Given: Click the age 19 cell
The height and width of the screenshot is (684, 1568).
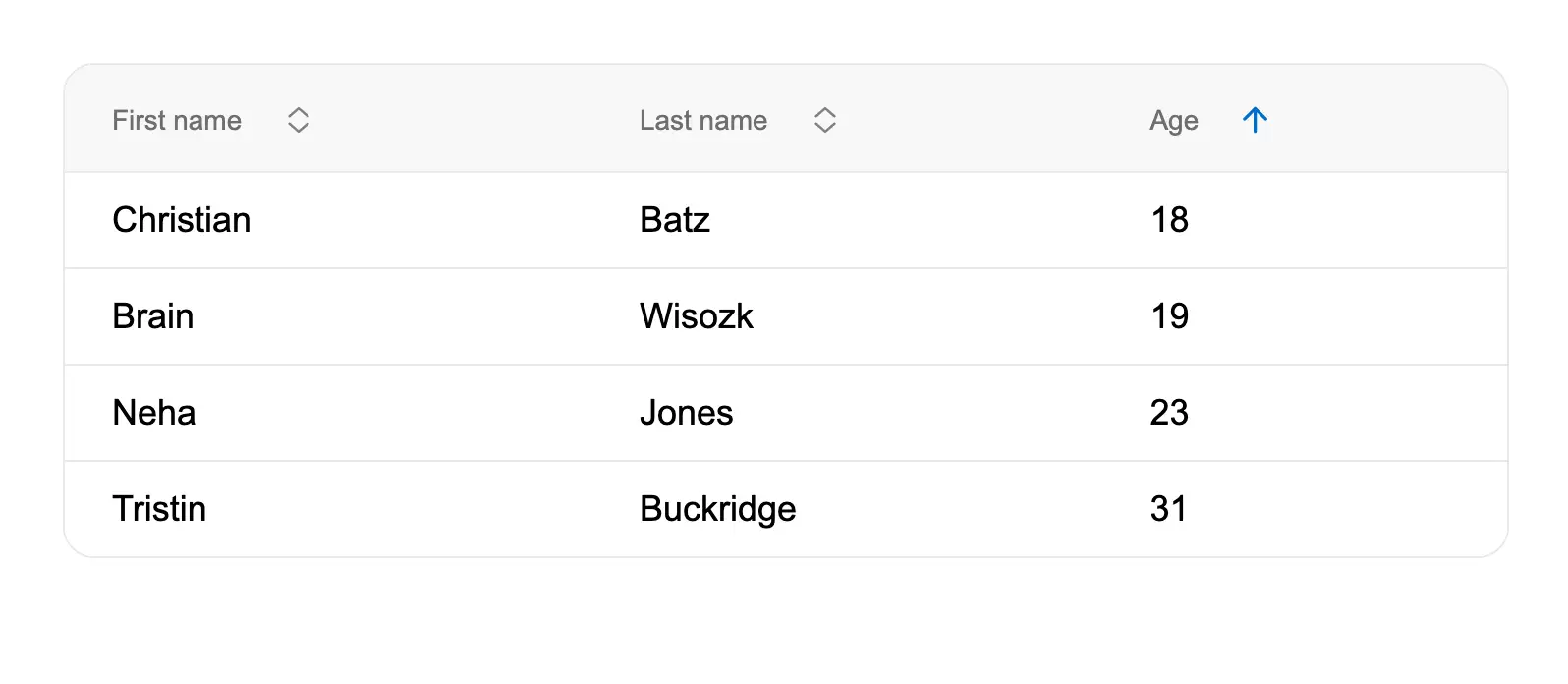Looking at the screenshot, I should tap(1169, 316).
